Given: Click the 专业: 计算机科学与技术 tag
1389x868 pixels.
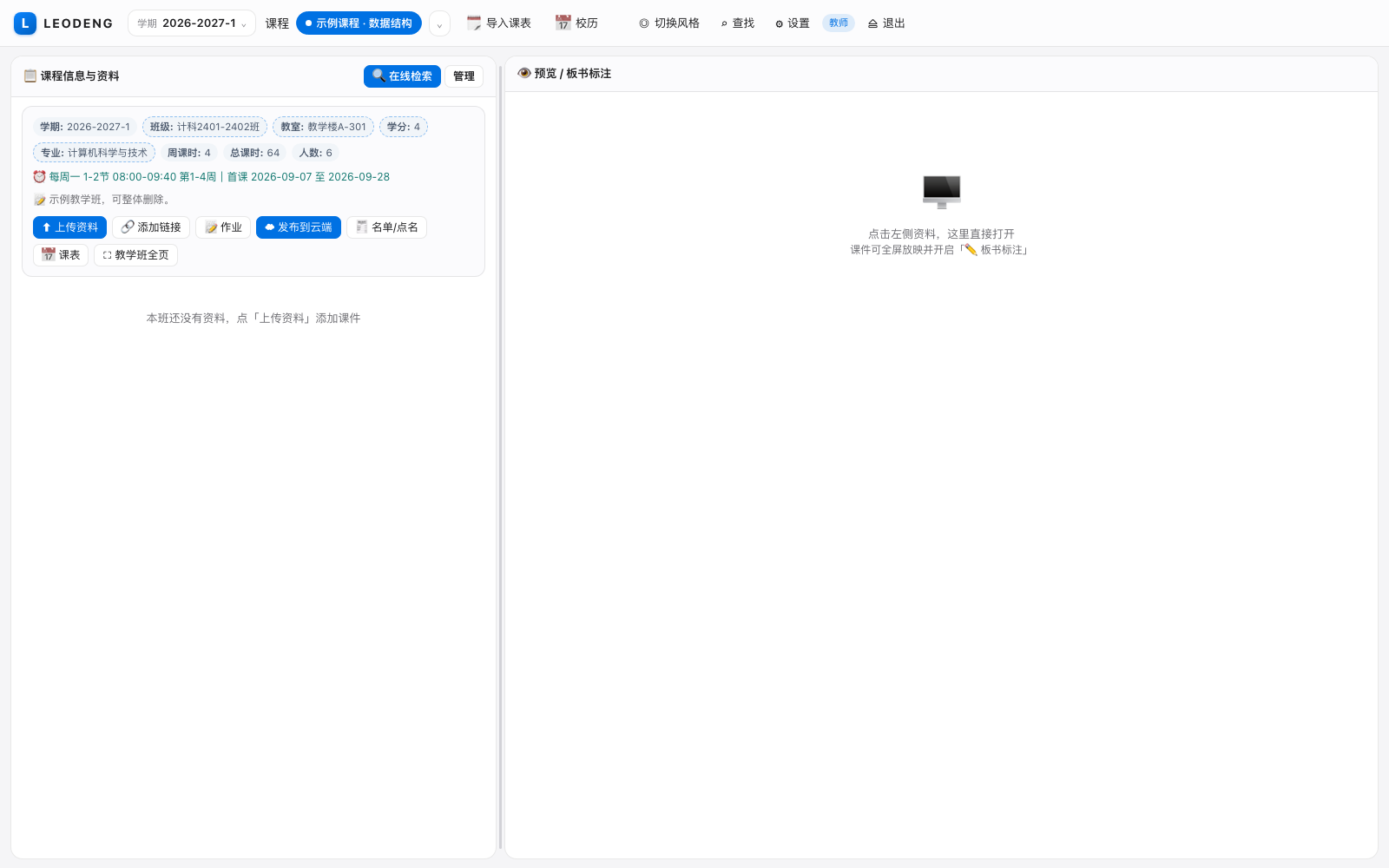Looking at the screenshot, I should click(x=94, y=153).
